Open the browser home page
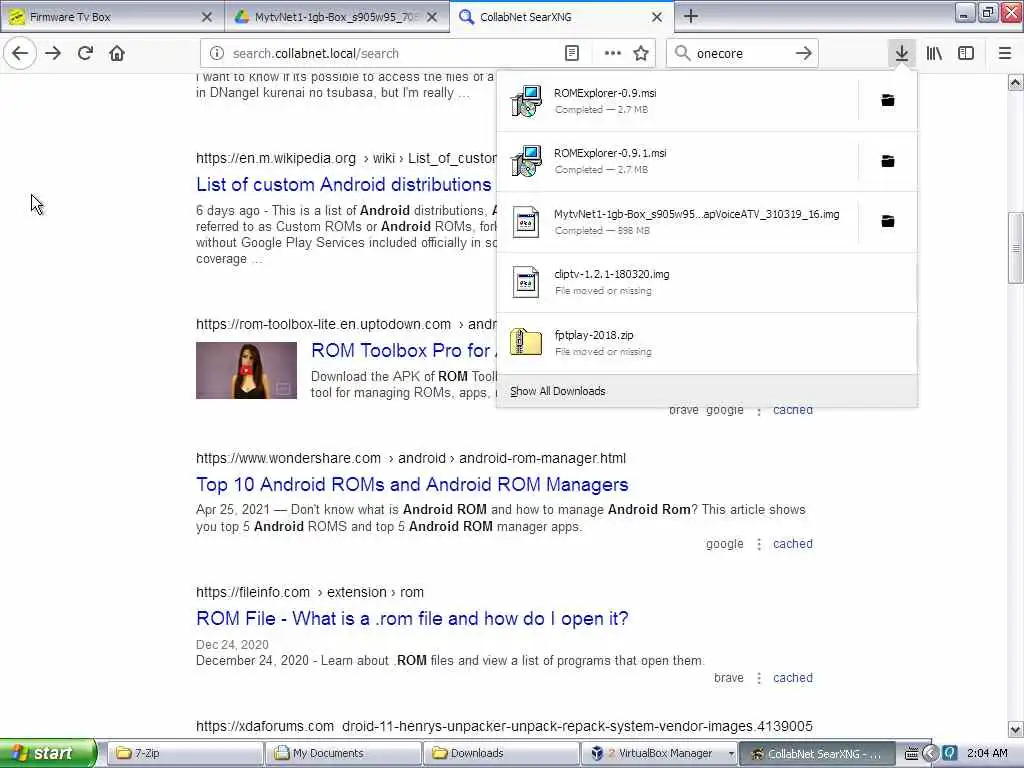Image resolution: width=1024 pixels, height=768 pixels. pos(117,53)
